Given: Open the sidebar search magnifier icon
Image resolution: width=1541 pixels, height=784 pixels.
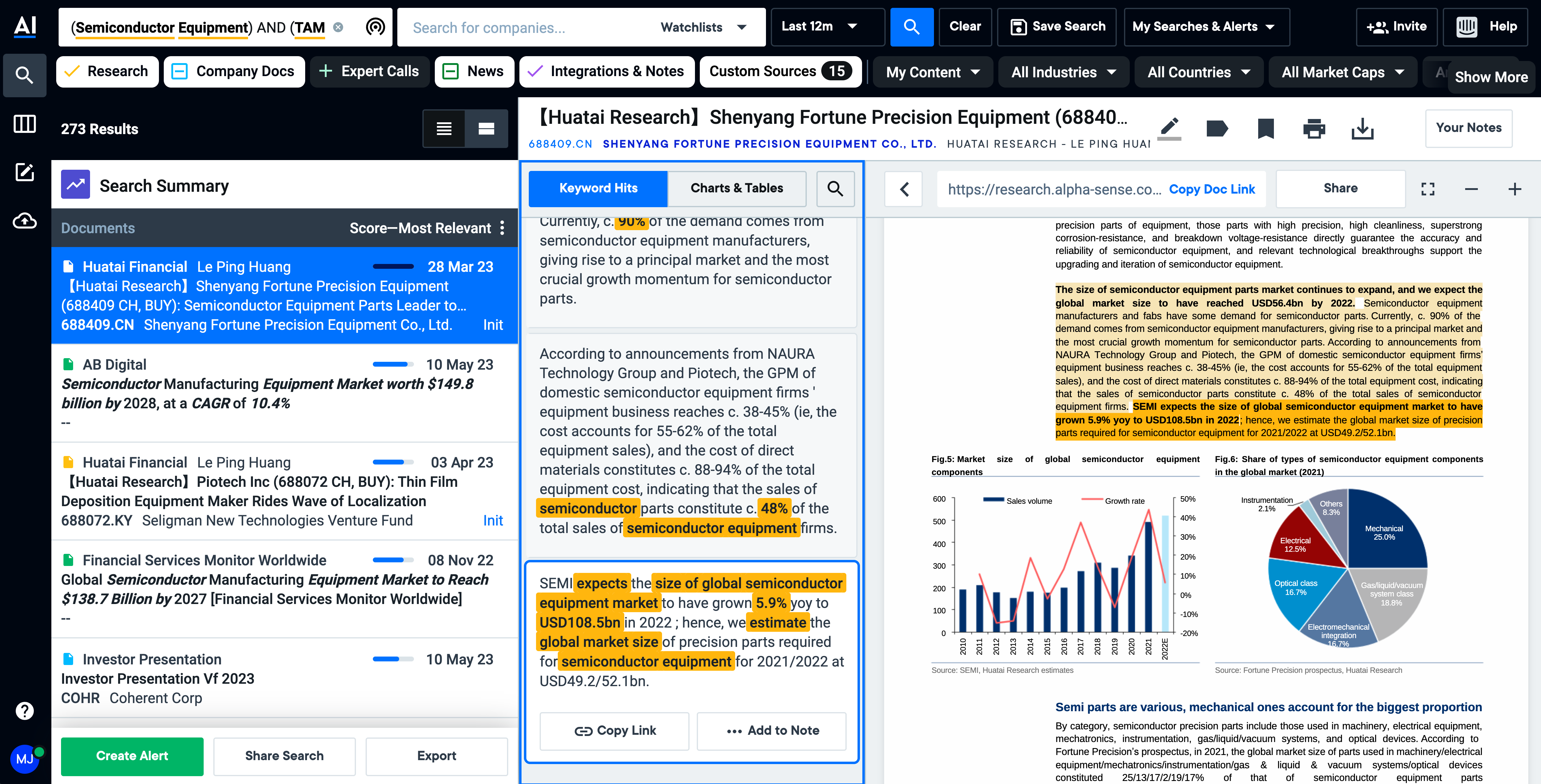Looking at the screenshot, I should click(x=24, y=76).
